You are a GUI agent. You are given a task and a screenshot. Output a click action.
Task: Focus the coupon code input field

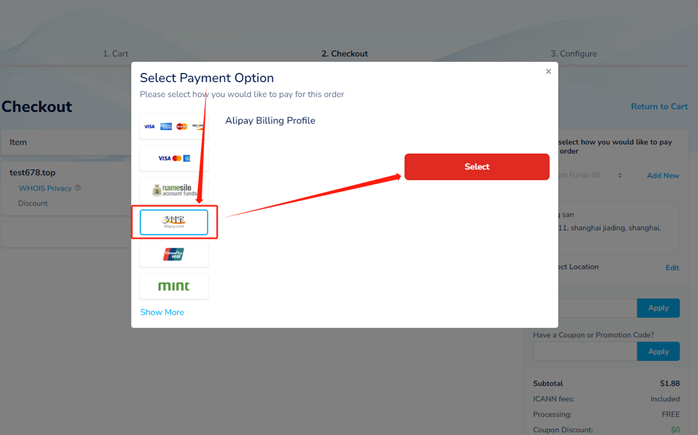[585, 351]
